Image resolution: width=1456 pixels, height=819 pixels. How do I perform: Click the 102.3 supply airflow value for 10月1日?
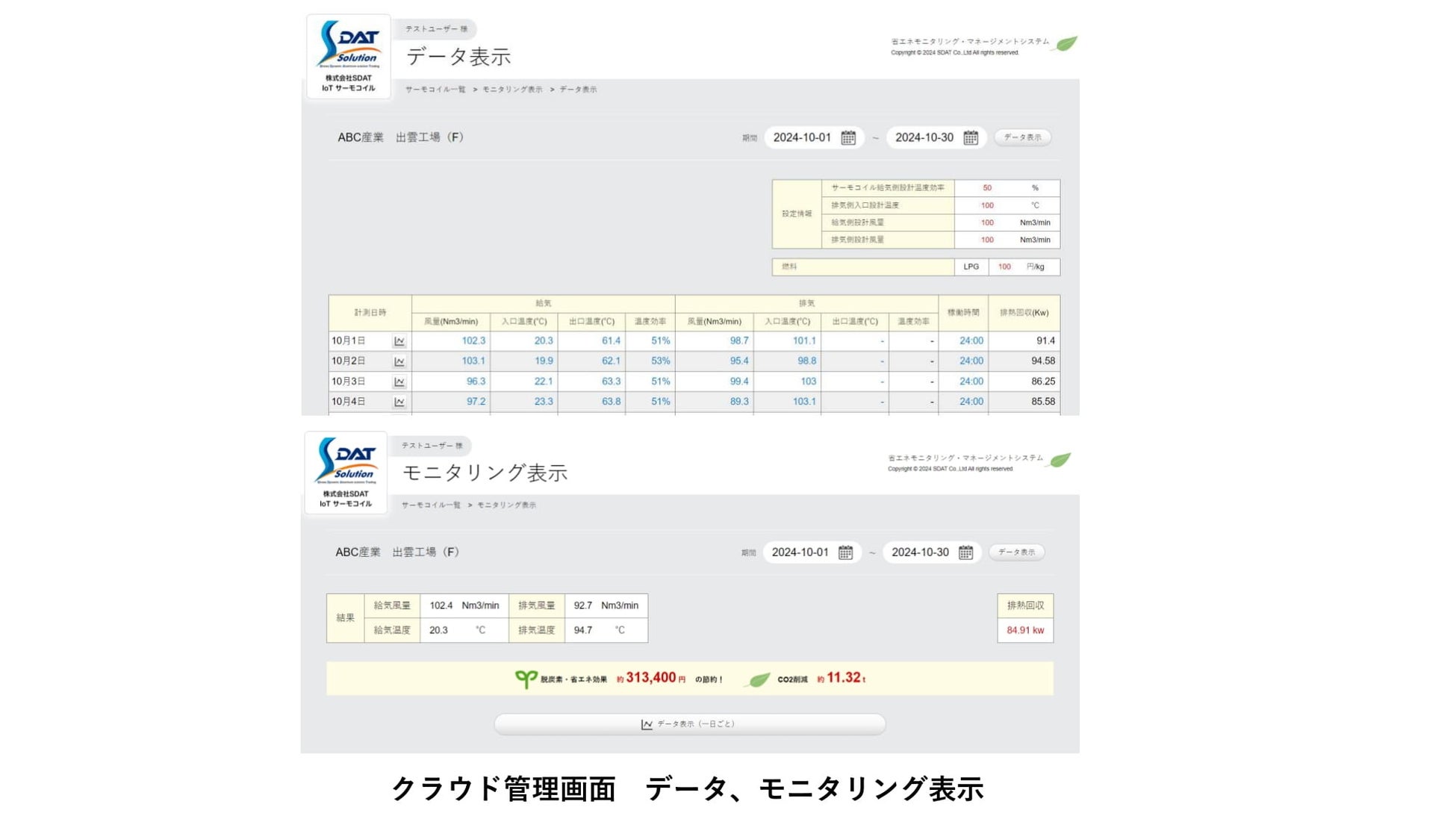[473, 341]
